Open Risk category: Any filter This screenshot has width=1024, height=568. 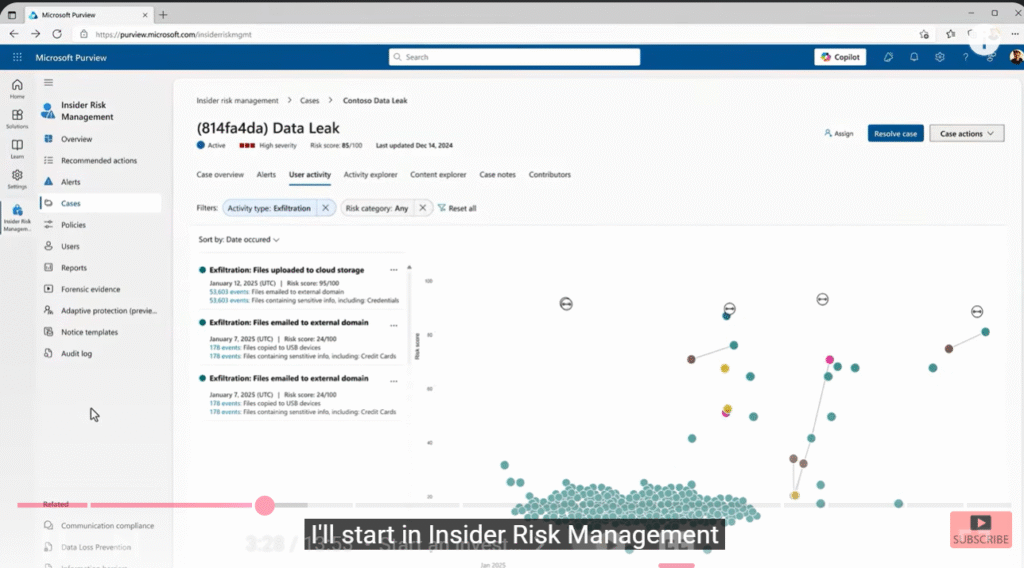(377, 208)
